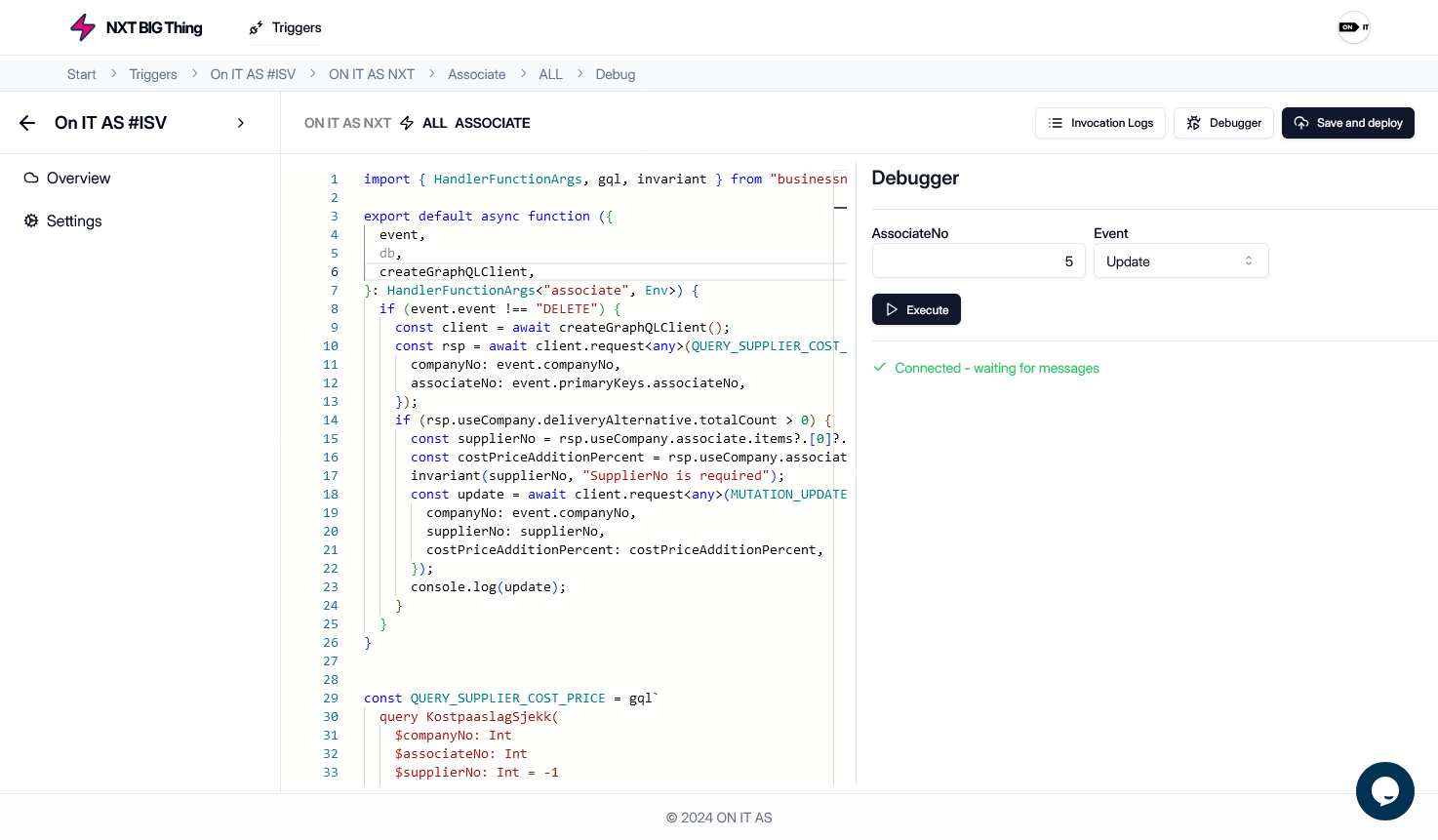Open the Event dropdown showing Update

[x=1179, y=261]
